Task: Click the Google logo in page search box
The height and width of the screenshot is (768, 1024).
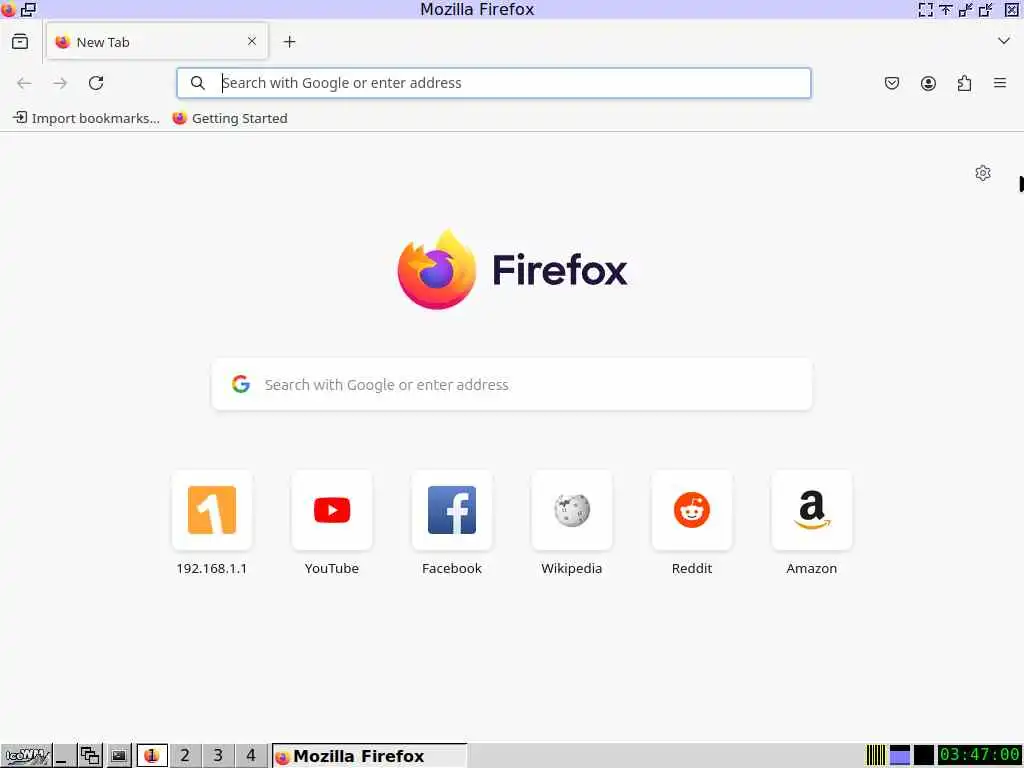Action: point(241,384)
